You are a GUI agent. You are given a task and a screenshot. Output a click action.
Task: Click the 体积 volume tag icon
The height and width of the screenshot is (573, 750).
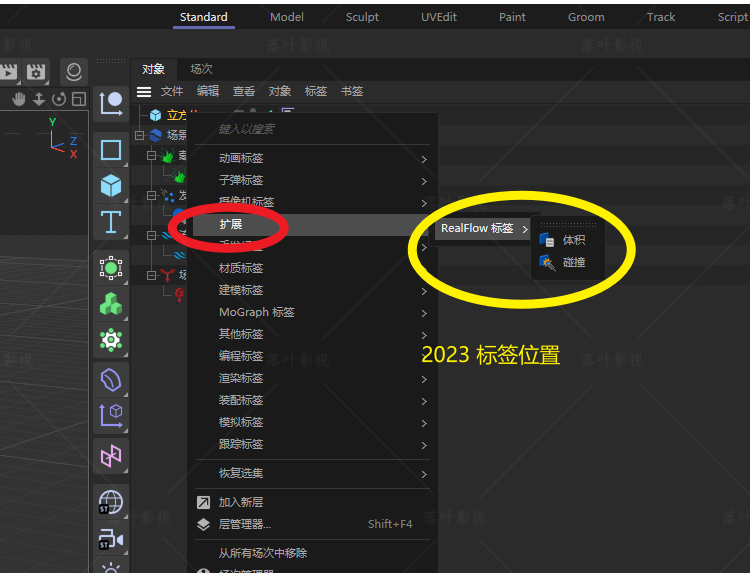[x=547, y=240]
